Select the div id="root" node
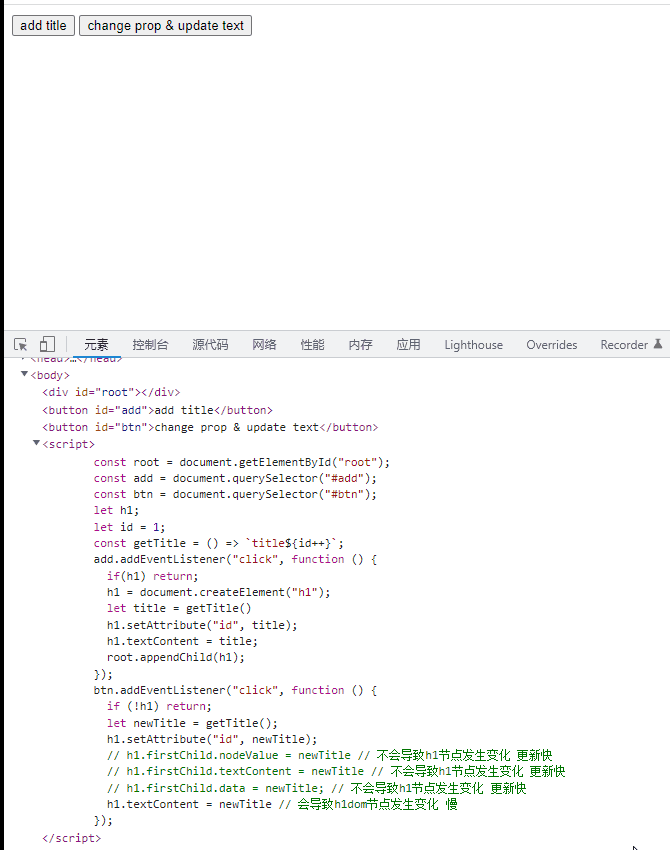This screenshot has height=850, width=670. pos(111,392)
